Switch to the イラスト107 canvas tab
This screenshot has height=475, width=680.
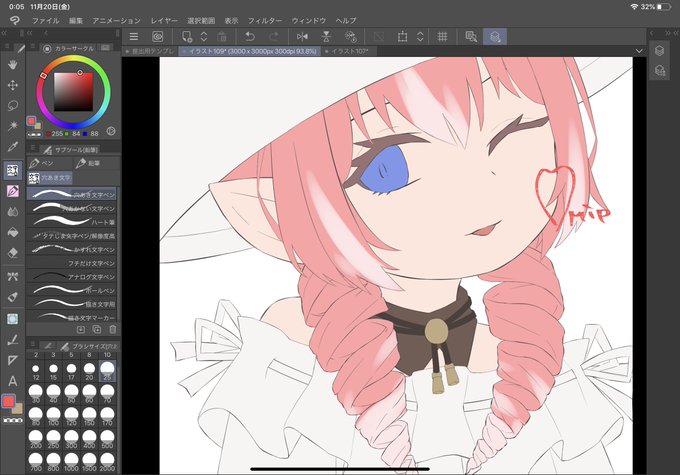click(x=350, y=51)
